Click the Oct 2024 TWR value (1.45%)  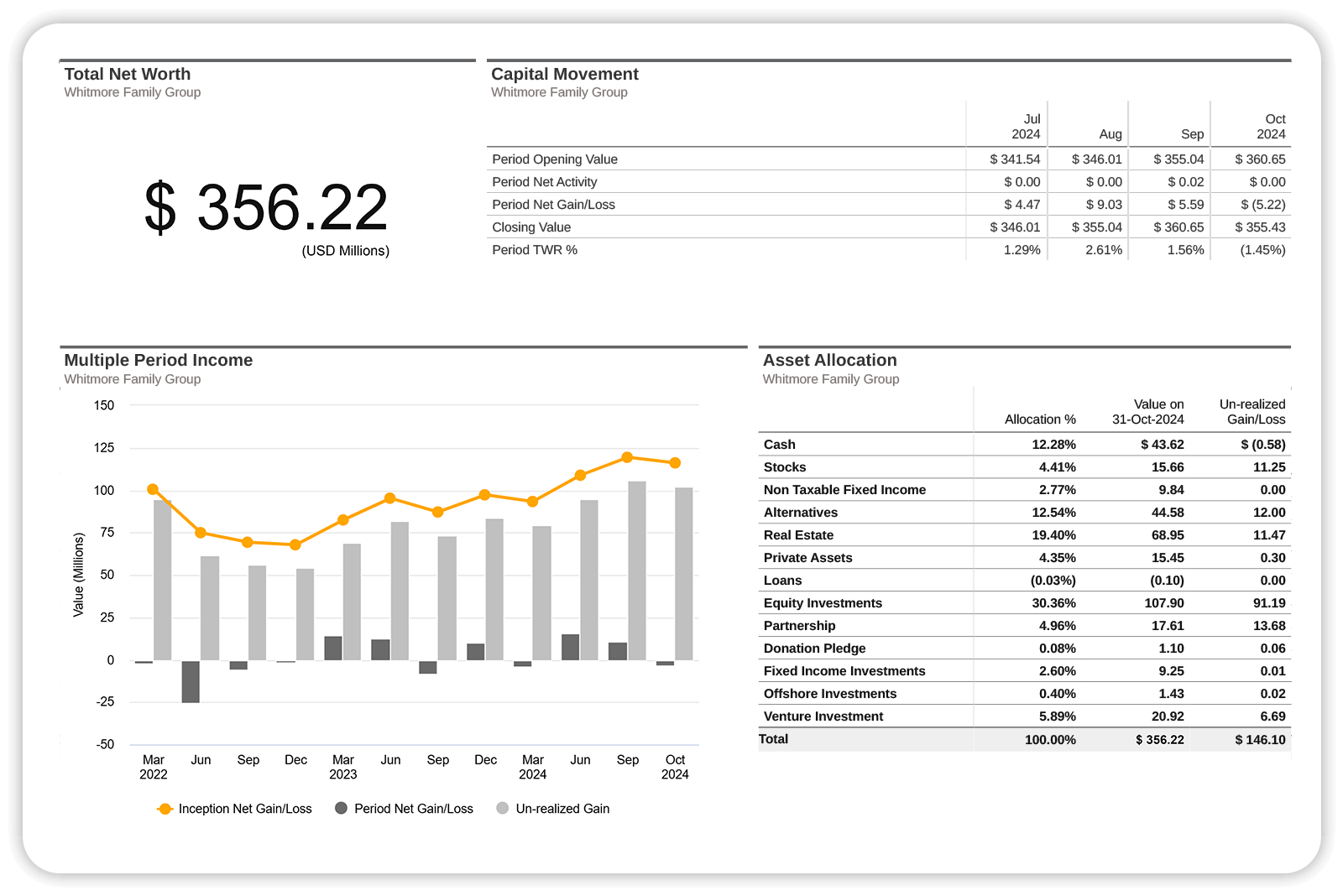1263,250
